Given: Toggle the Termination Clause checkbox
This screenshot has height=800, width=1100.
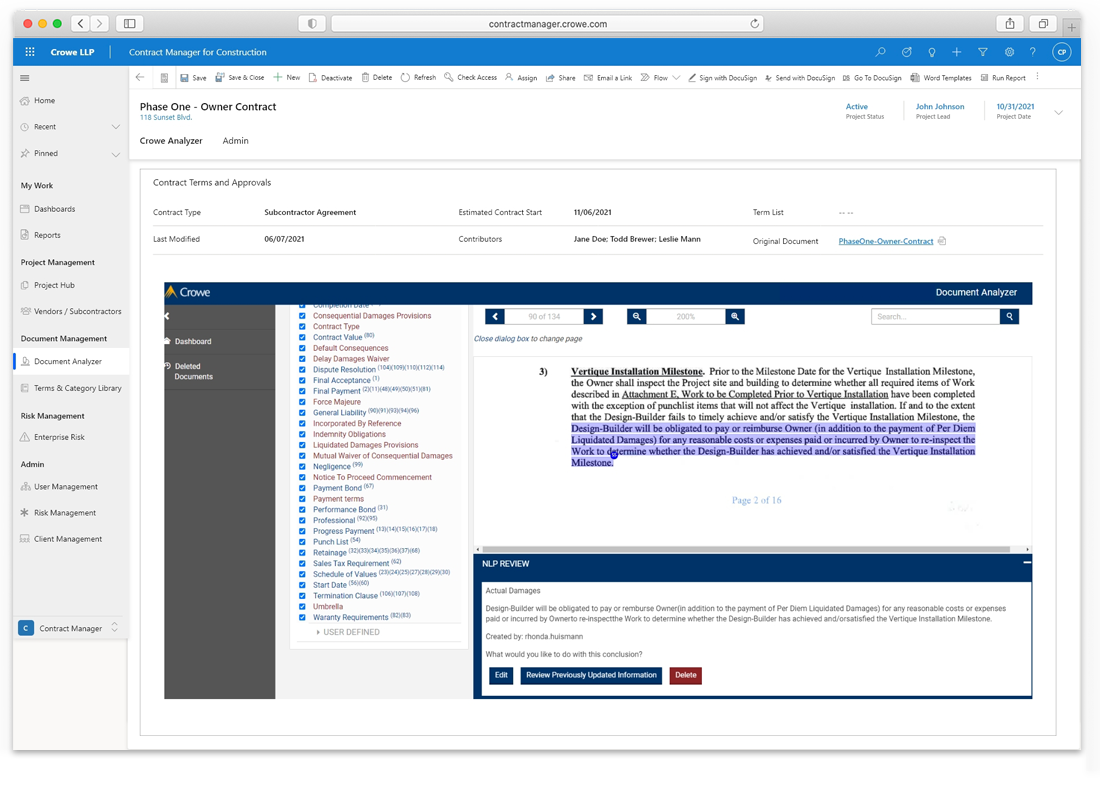Looking at the screenshot, I should [303, 596].
